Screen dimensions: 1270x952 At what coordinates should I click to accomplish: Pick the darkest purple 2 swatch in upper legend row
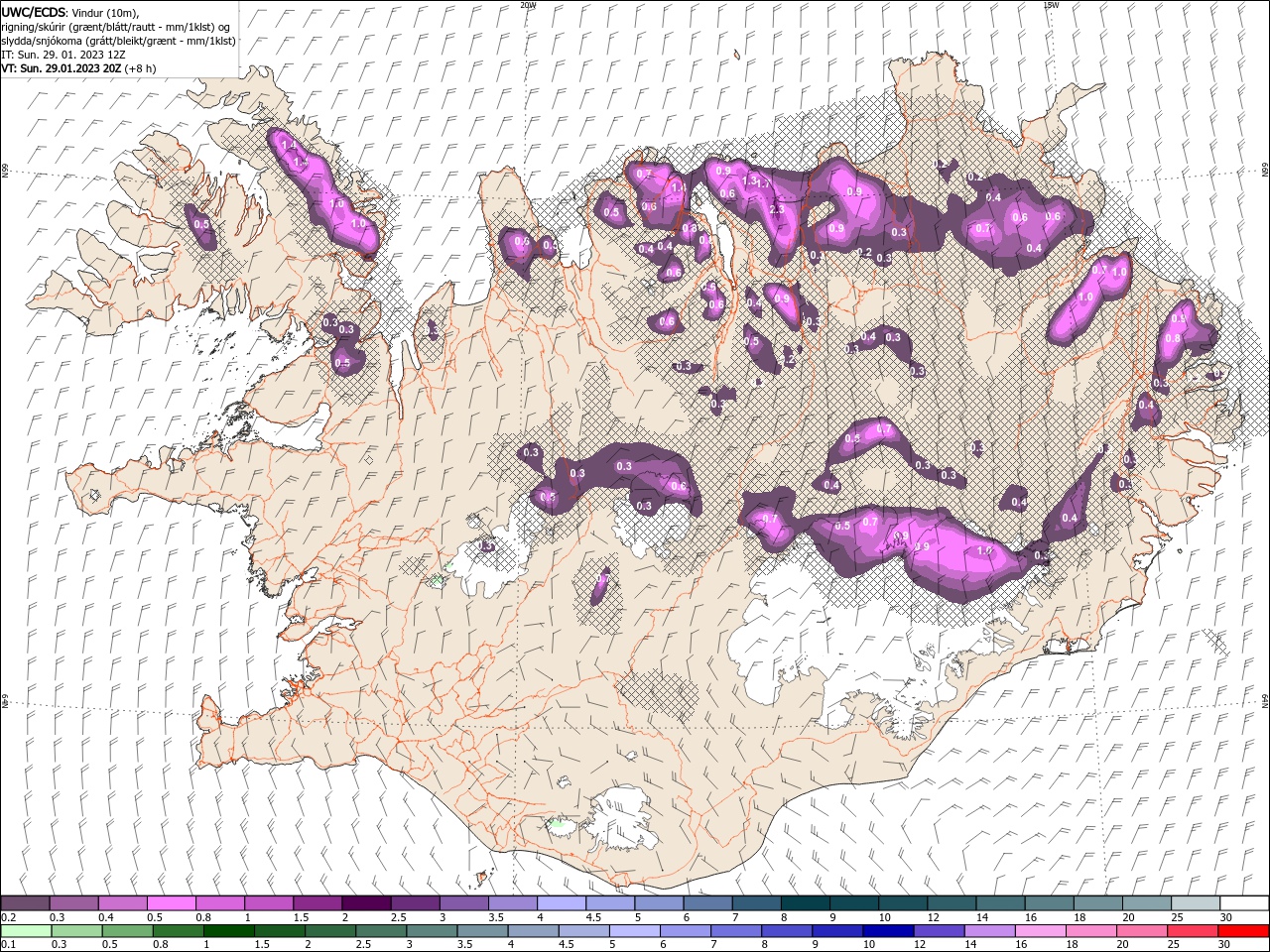coord(366,903)
